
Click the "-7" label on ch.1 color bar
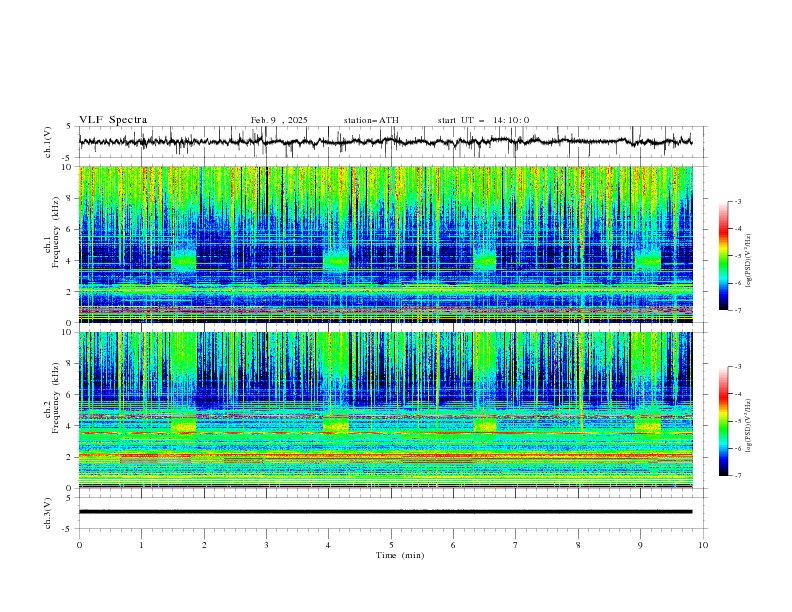(x=737, y=311)
